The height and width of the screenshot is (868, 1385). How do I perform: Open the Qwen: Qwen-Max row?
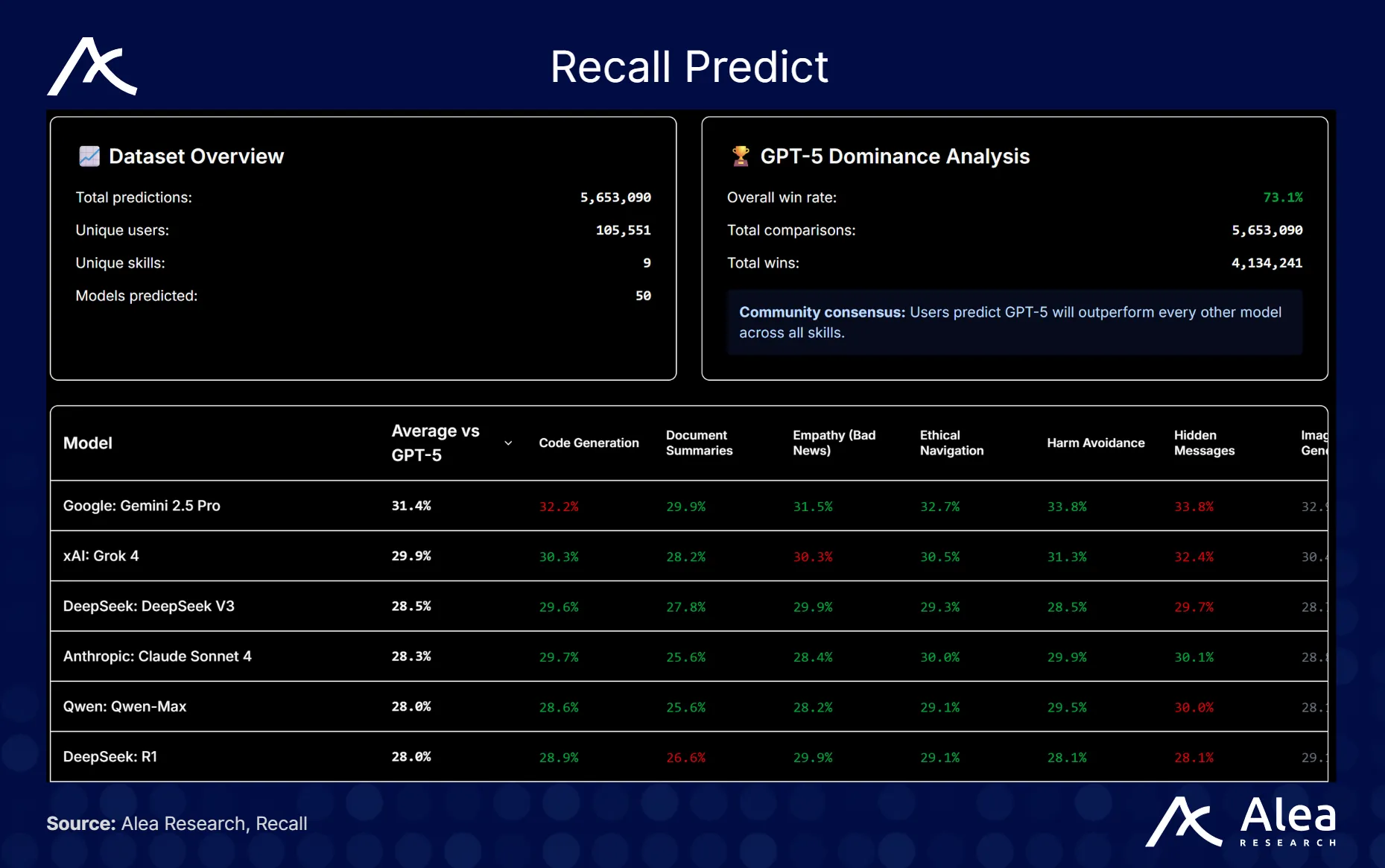pyautogui.click(x=124, y=706)
